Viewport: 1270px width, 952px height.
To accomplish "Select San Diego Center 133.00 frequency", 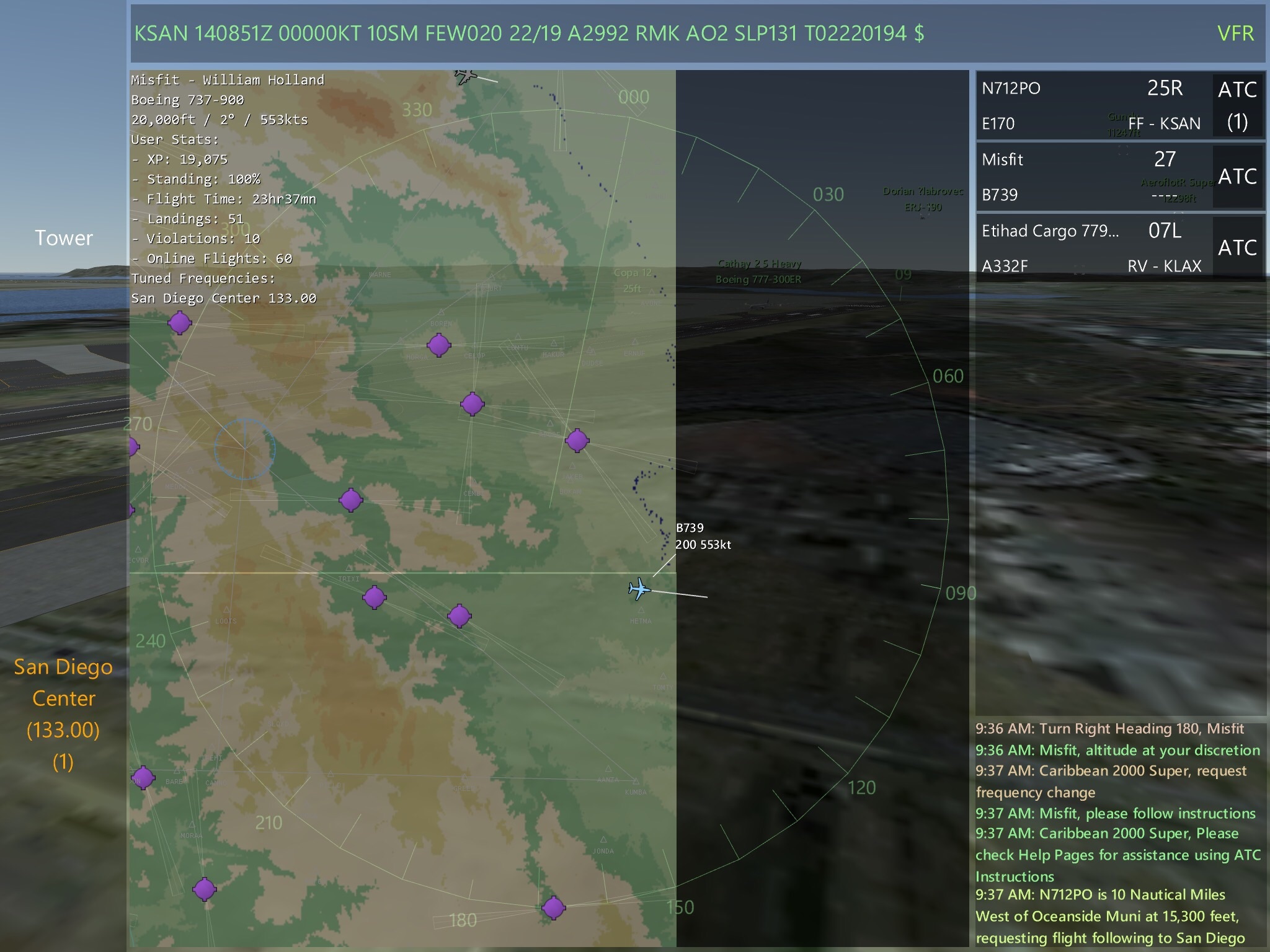I will (x=63, y=713).
